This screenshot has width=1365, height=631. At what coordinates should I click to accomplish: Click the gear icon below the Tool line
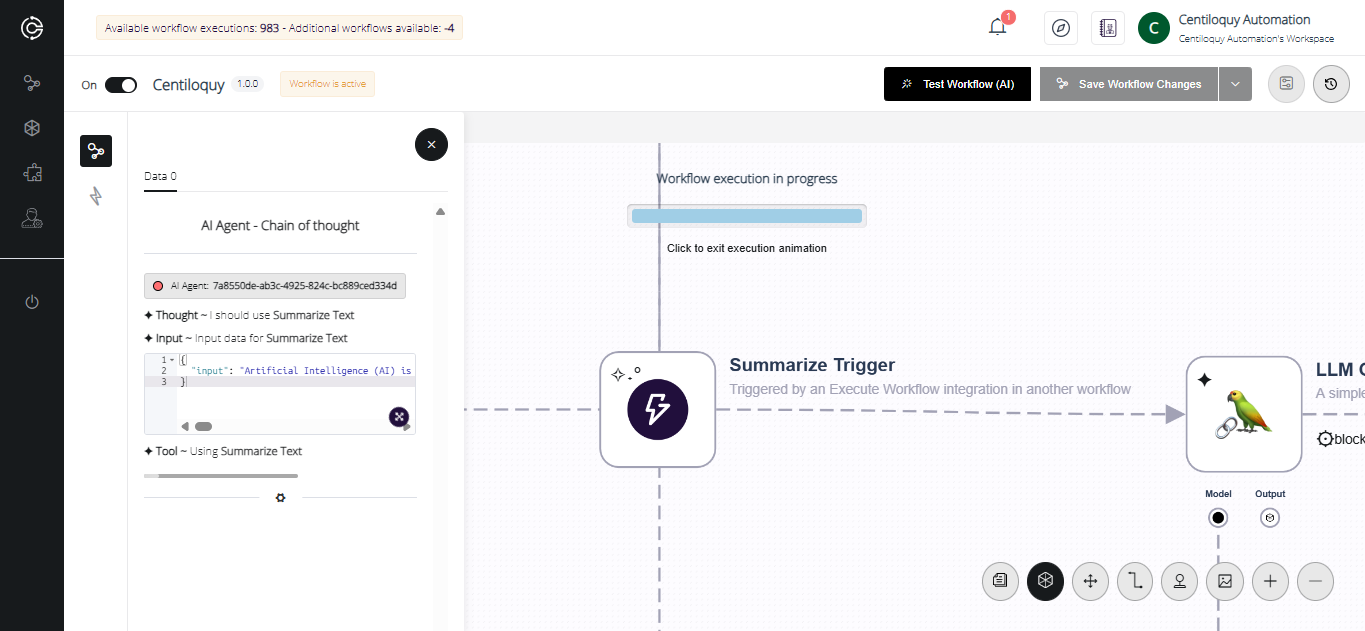click(x=280, y=497)
